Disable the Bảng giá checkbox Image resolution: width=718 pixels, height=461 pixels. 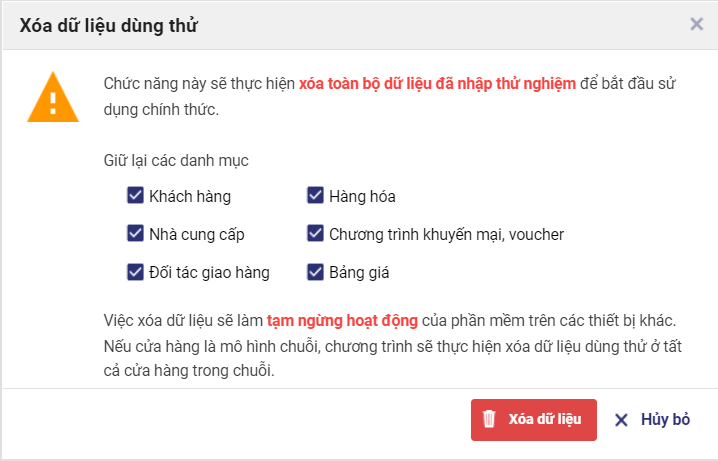click(x=315, y=272)
